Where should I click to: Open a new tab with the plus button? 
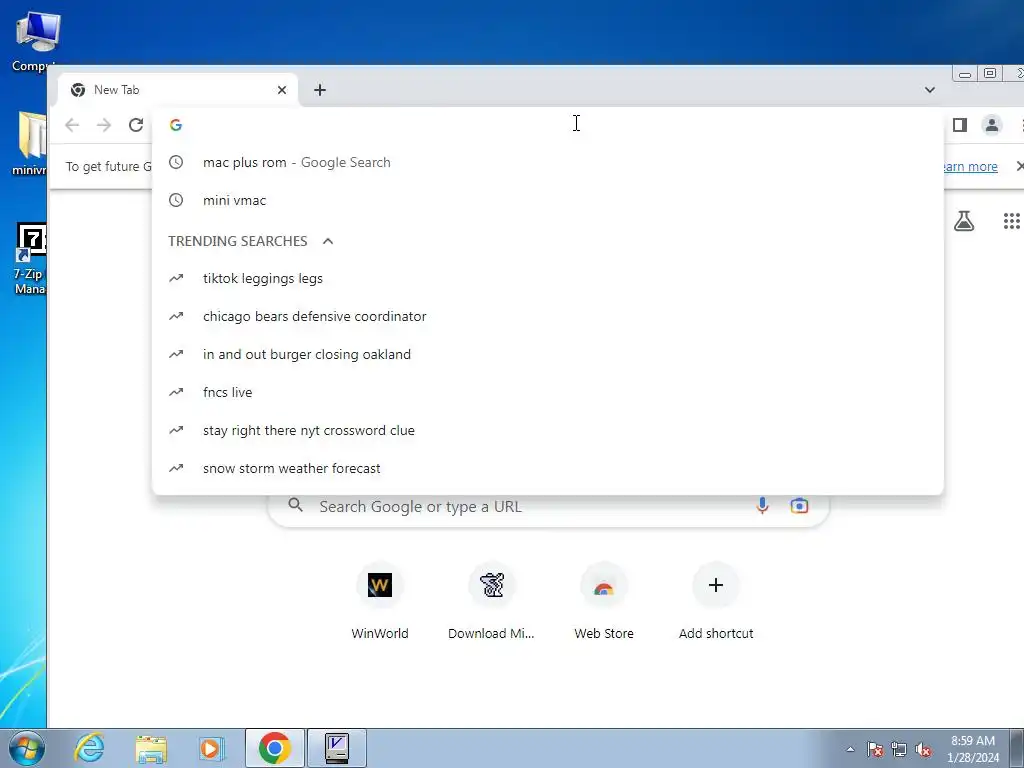coord(319,90)
